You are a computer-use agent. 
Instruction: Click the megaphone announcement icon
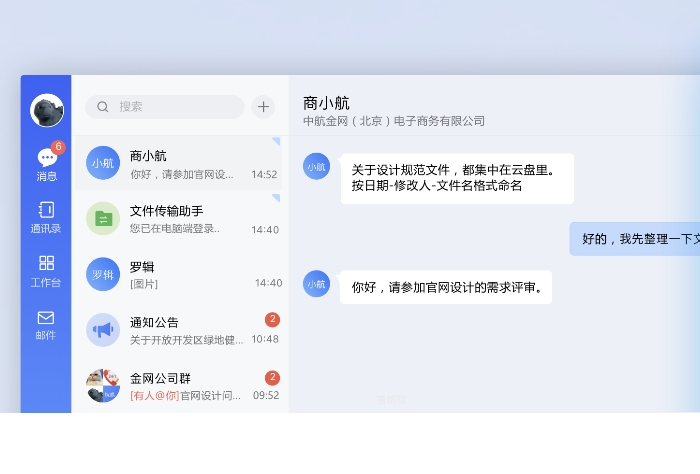pos(103,330)
